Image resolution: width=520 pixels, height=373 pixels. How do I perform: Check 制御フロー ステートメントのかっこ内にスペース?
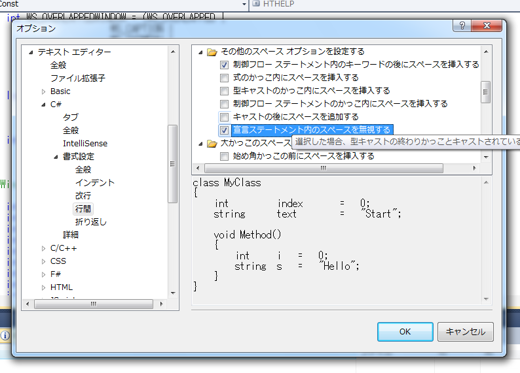coord(224,104)
